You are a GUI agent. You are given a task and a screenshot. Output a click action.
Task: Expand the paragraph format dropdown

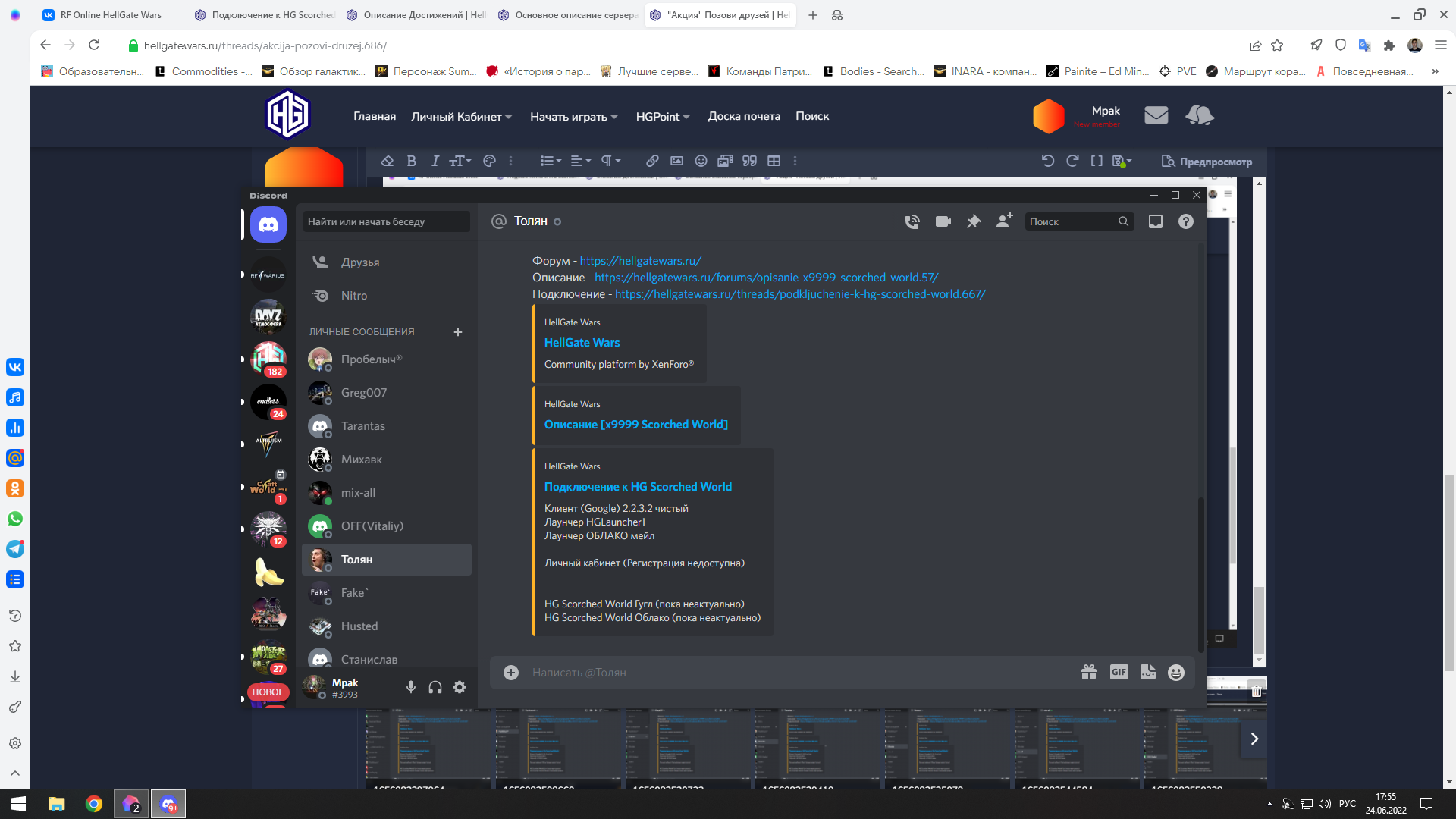pyautogui.click(x=611, y=161)
